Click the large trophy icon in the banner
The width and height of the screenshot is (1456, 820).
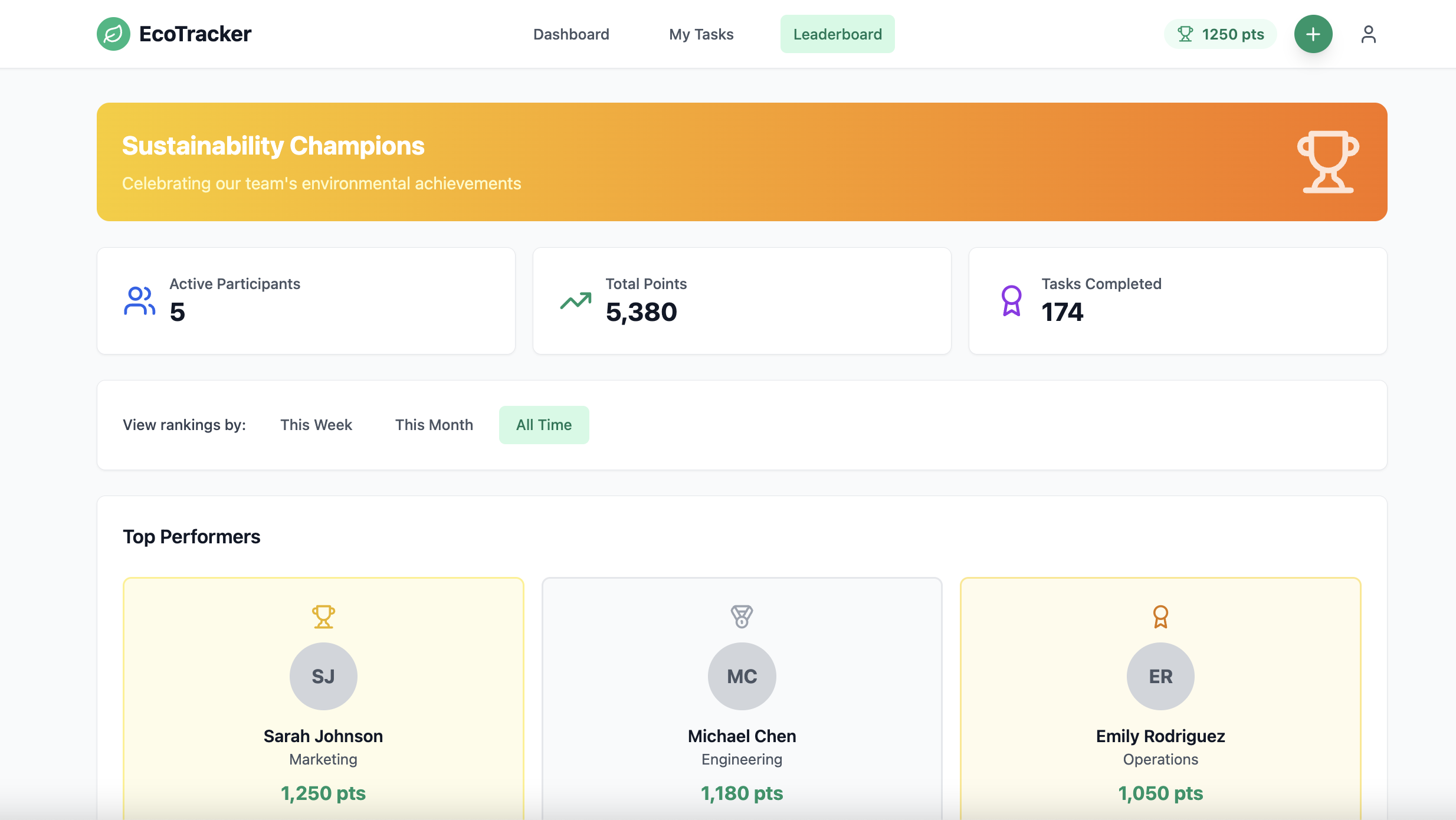[1329, 160]
